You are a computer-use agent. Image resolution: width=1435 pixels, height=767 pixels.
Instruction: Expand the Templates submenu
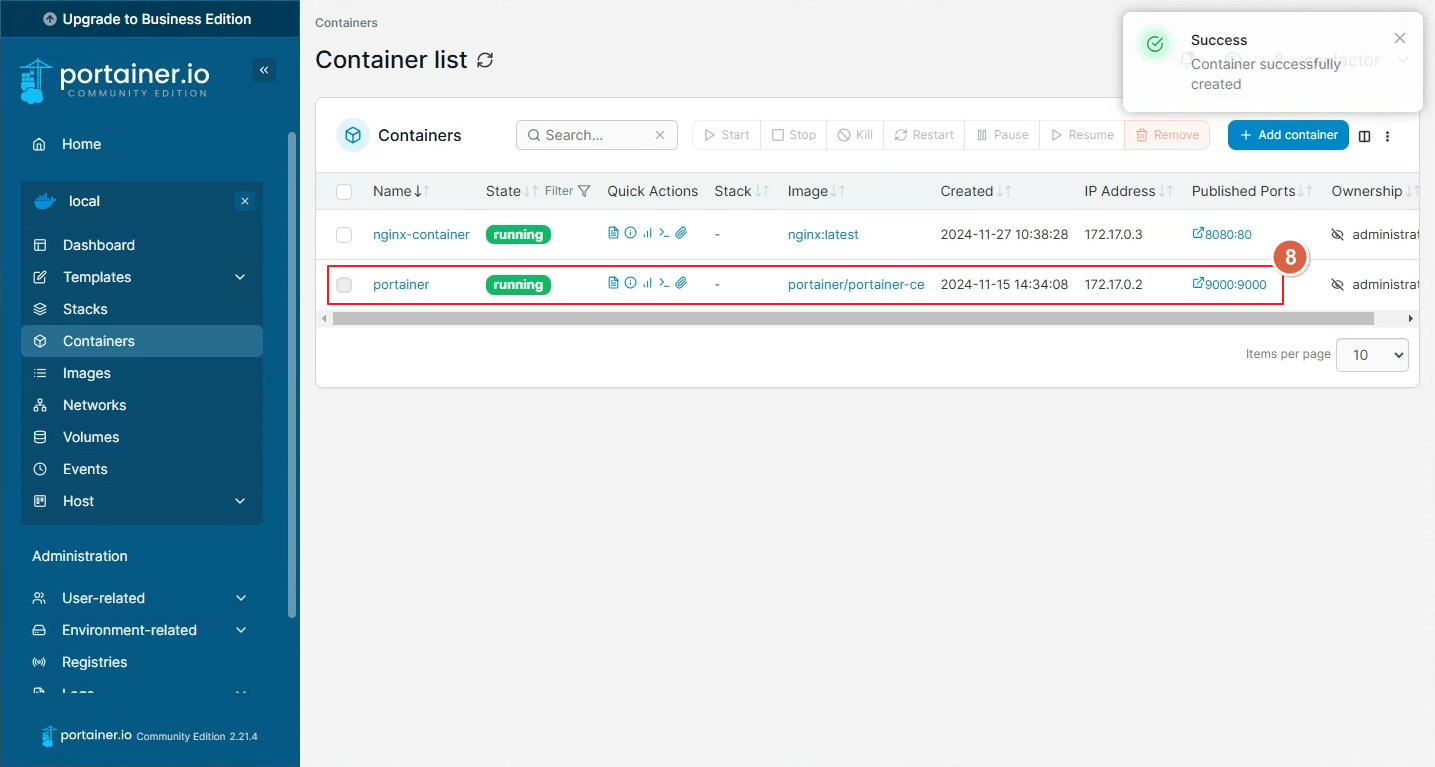(240, 277)
